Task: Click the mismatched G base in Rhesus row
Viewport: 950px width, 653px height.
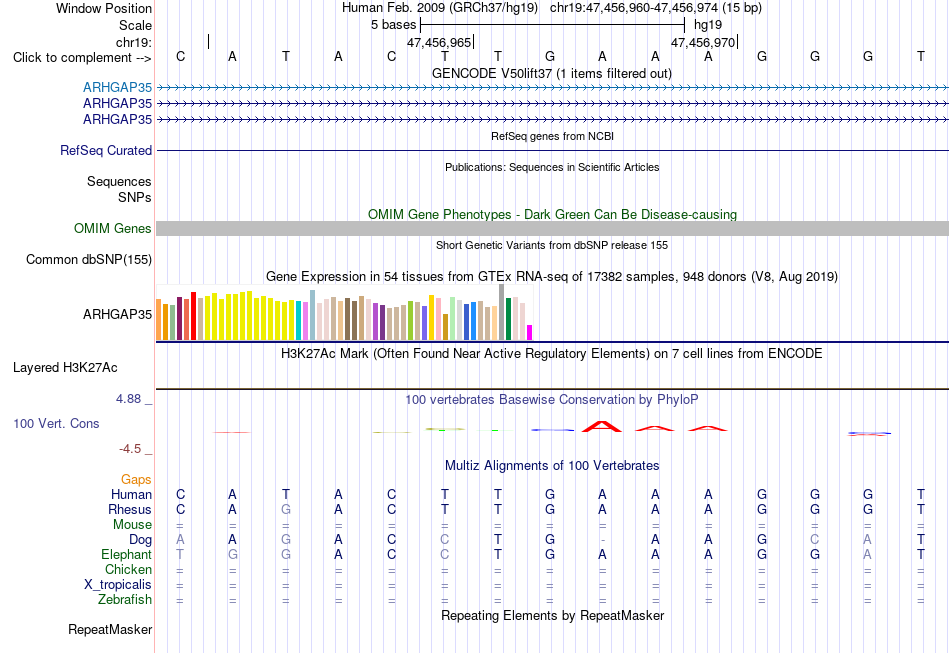Action: [x=285, y=509]
